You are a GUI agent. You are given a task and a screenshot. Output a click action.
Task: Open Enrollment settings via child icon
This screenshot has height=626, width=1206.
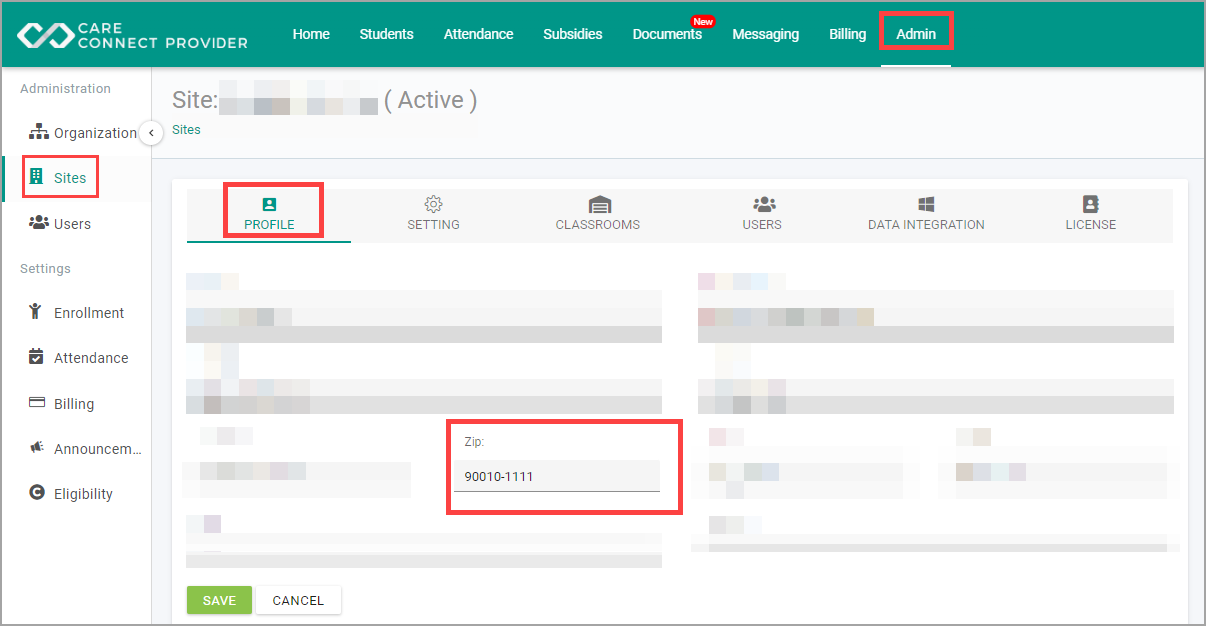(37, 312)
